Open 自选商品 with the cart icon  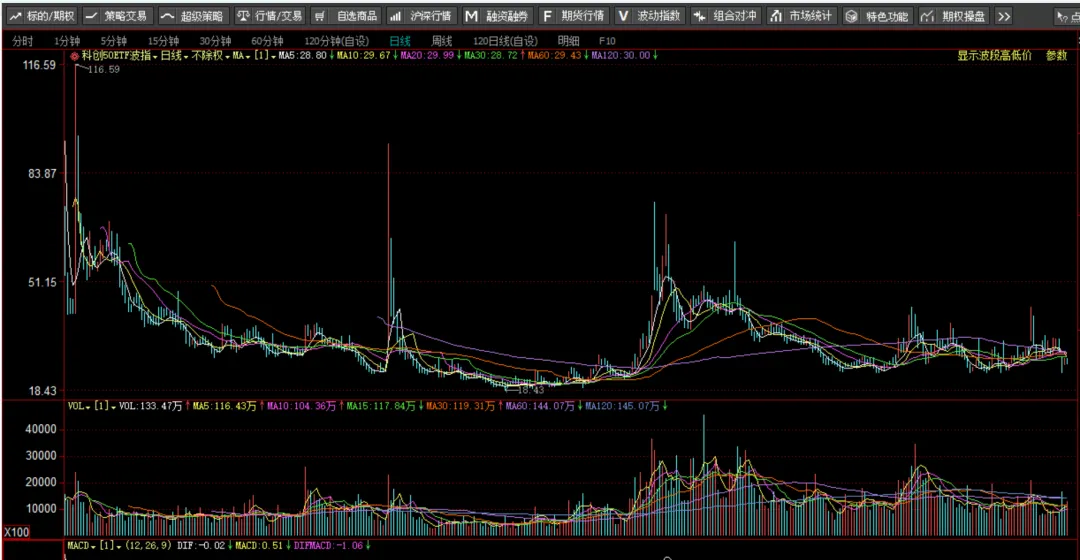pyautogui.click(x=346, y=16)
